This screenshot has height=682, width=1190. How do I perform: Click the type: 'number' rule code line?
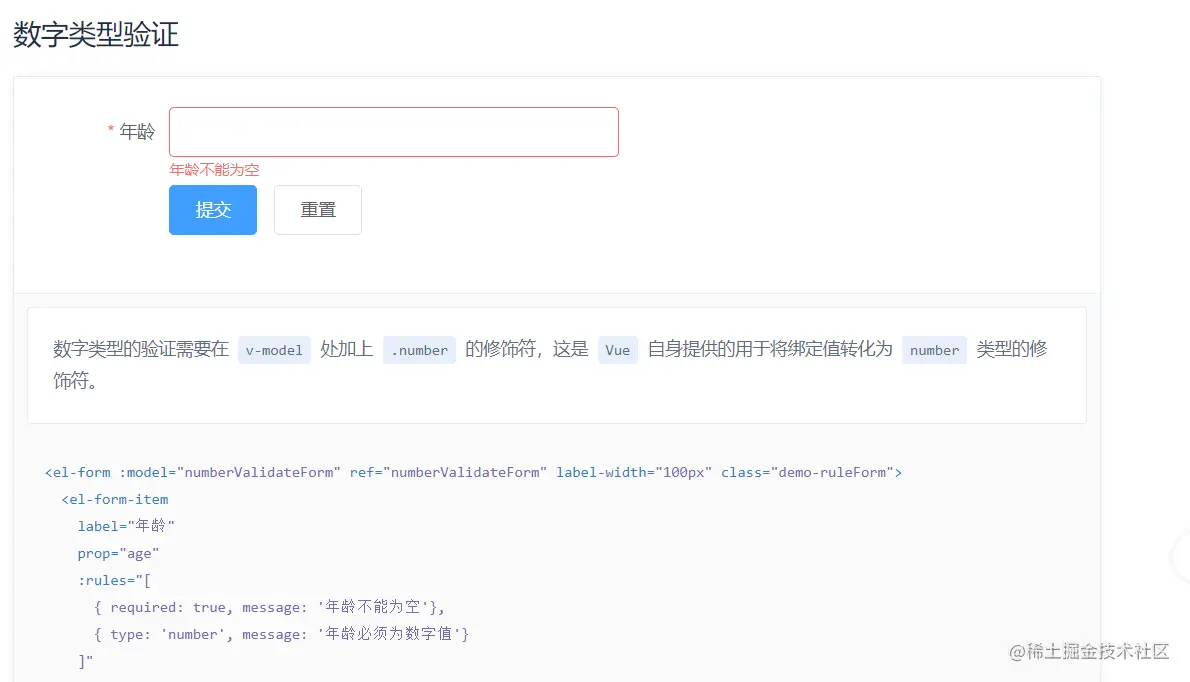click(x=282, y=633)
